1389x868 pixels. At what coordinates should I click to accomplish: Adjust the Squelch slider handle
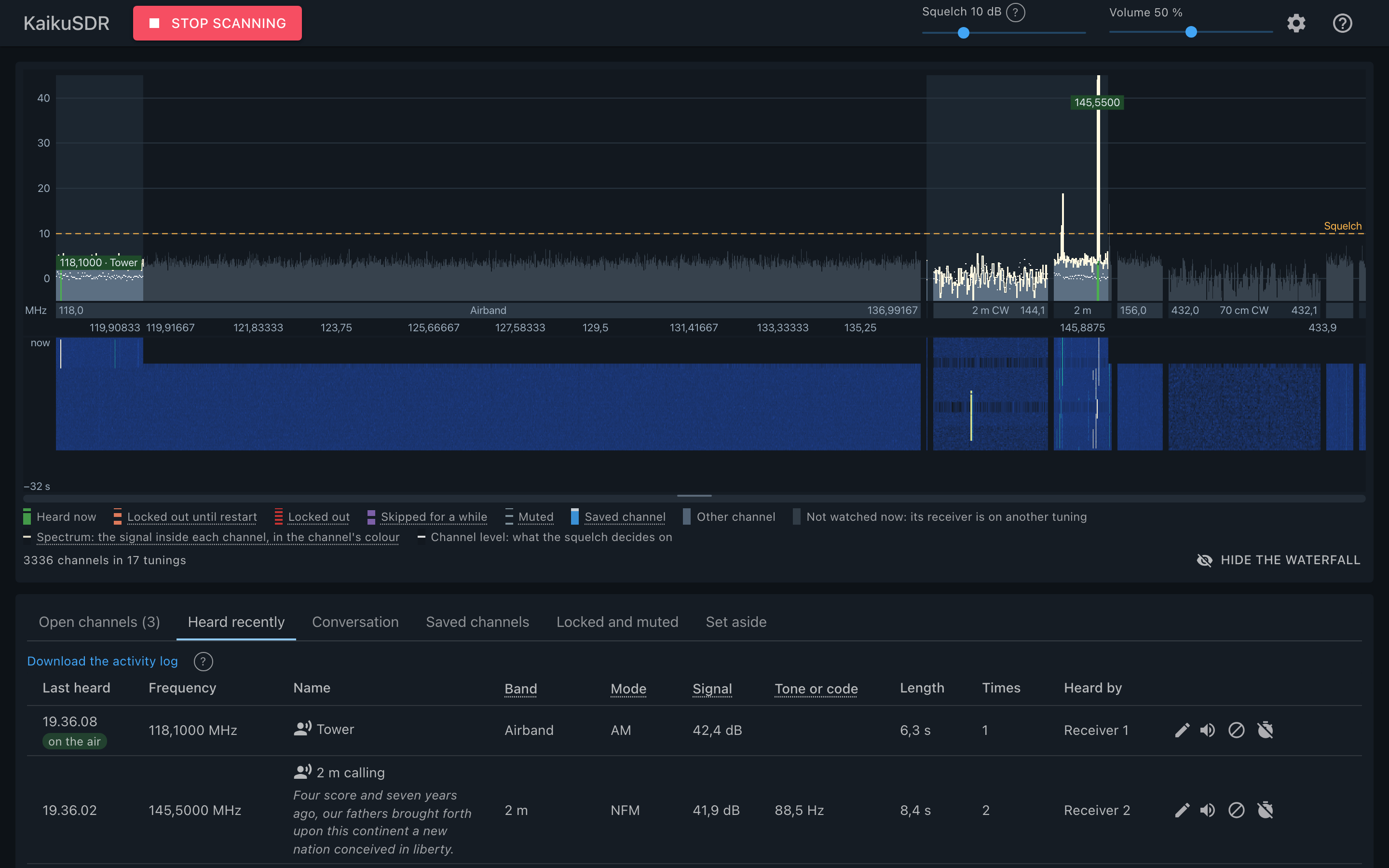pyautogui.click(x=964, y=33)
